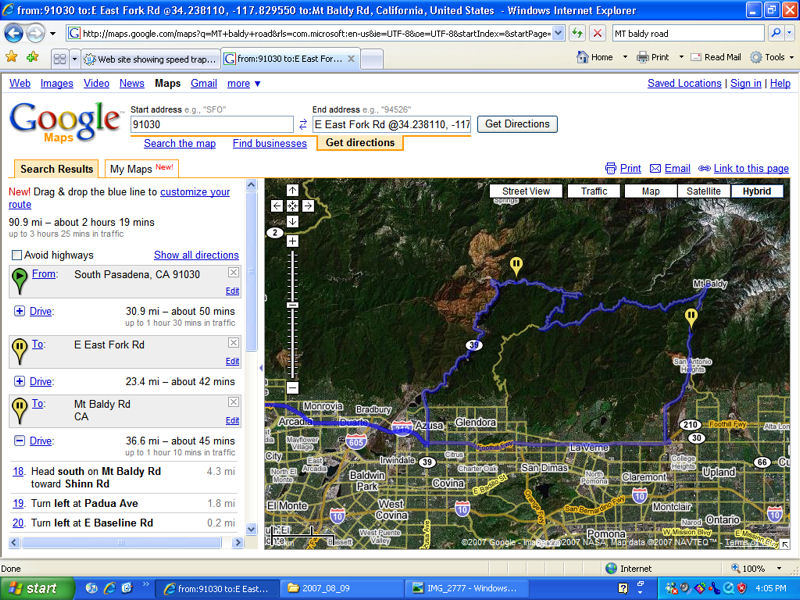Return to last result center button
This screenshot has height=600, width=800.
pos(292,206)
